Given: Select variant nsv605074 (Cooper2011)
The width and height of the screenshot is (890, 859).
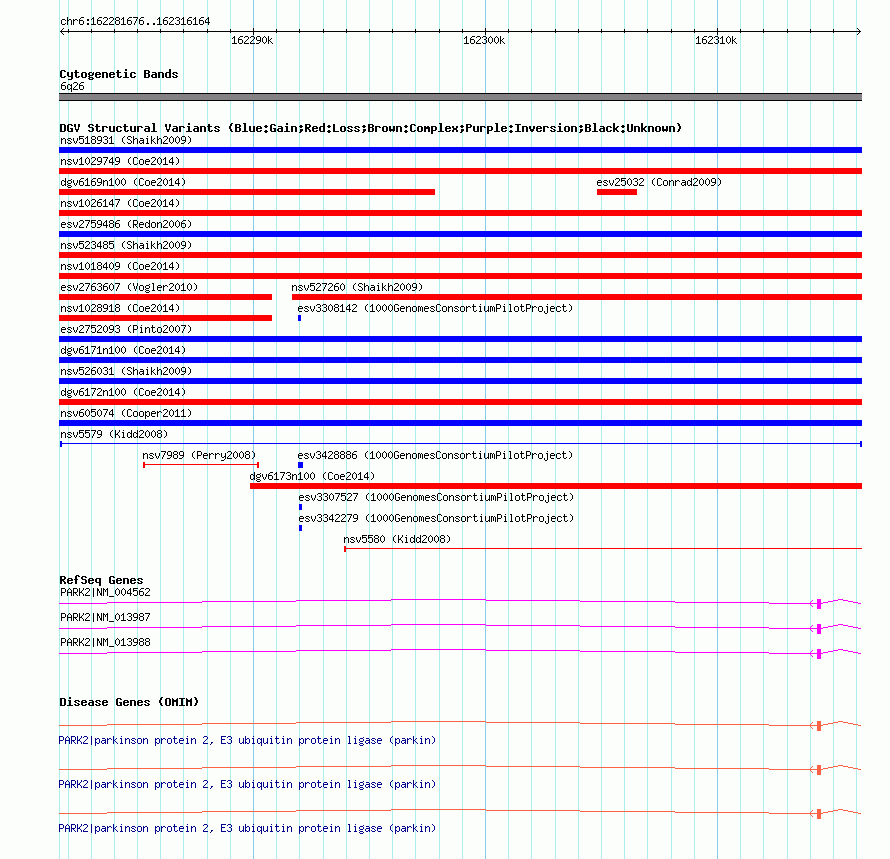Looking at the screenshot, I should 126,413.
